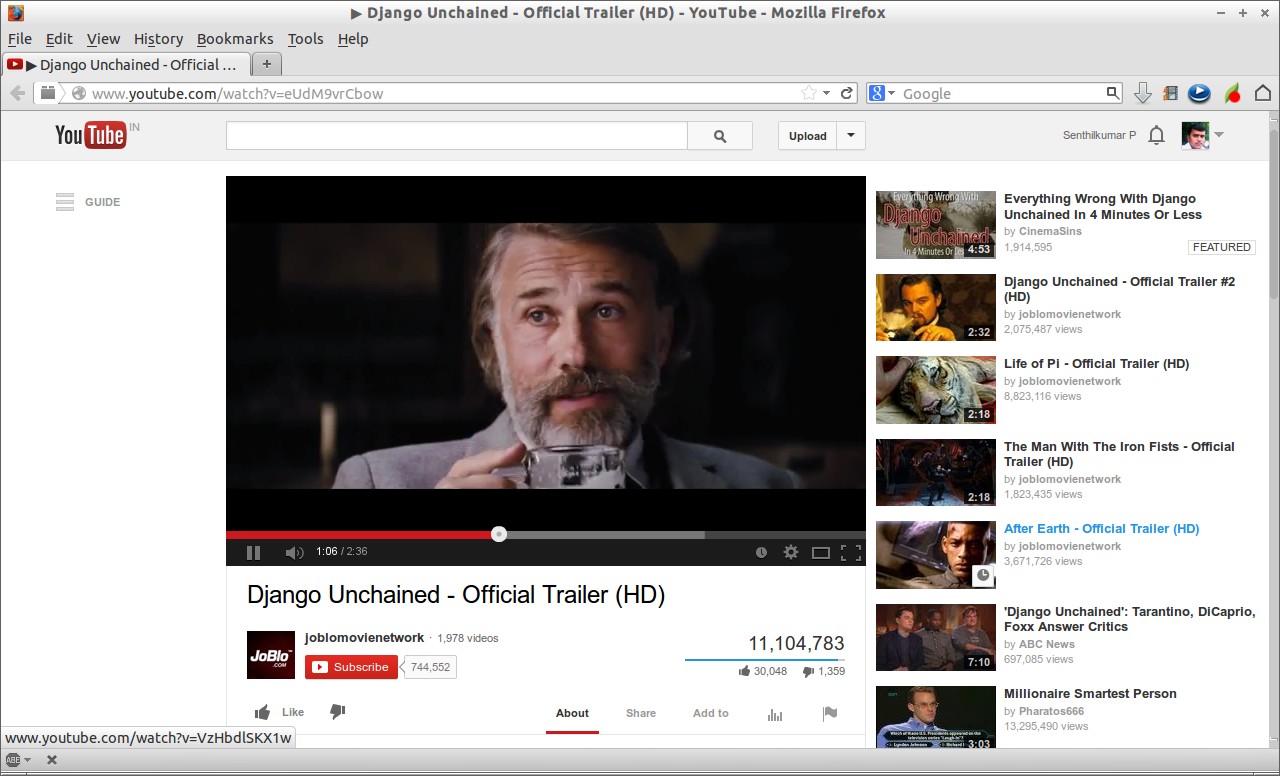Open After Earth - Official Trailer link
This screenshot has height=776, width=1280.
(x=1101, y=529)
